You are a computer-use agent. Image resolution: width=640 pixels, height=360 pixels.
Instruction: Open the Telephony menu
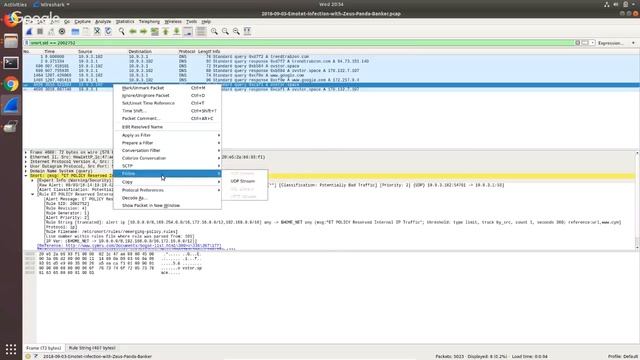(149, 22)
